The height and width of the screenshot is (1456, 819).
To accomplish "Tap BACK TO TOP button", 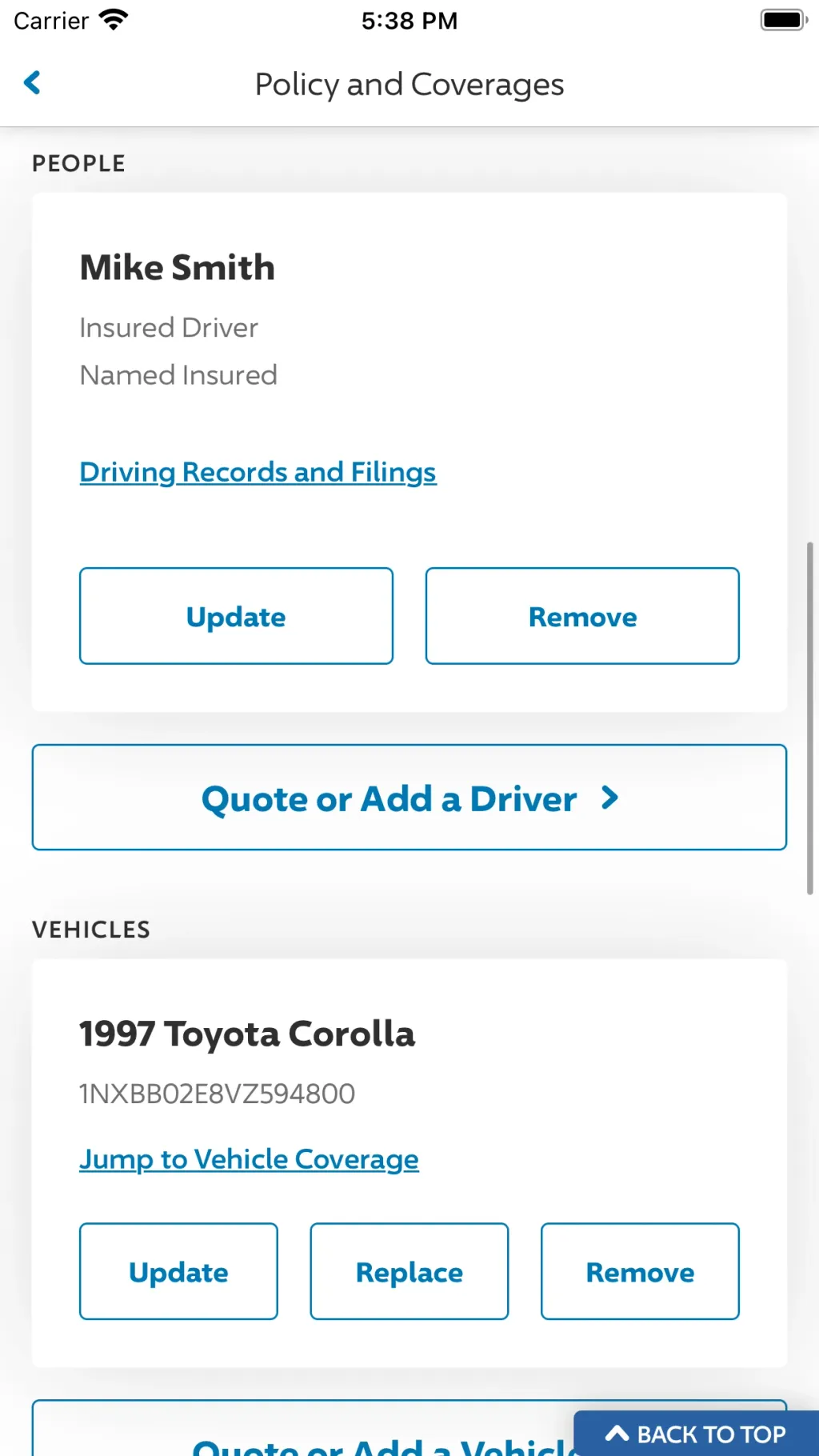I will [x=696, y=1434].
